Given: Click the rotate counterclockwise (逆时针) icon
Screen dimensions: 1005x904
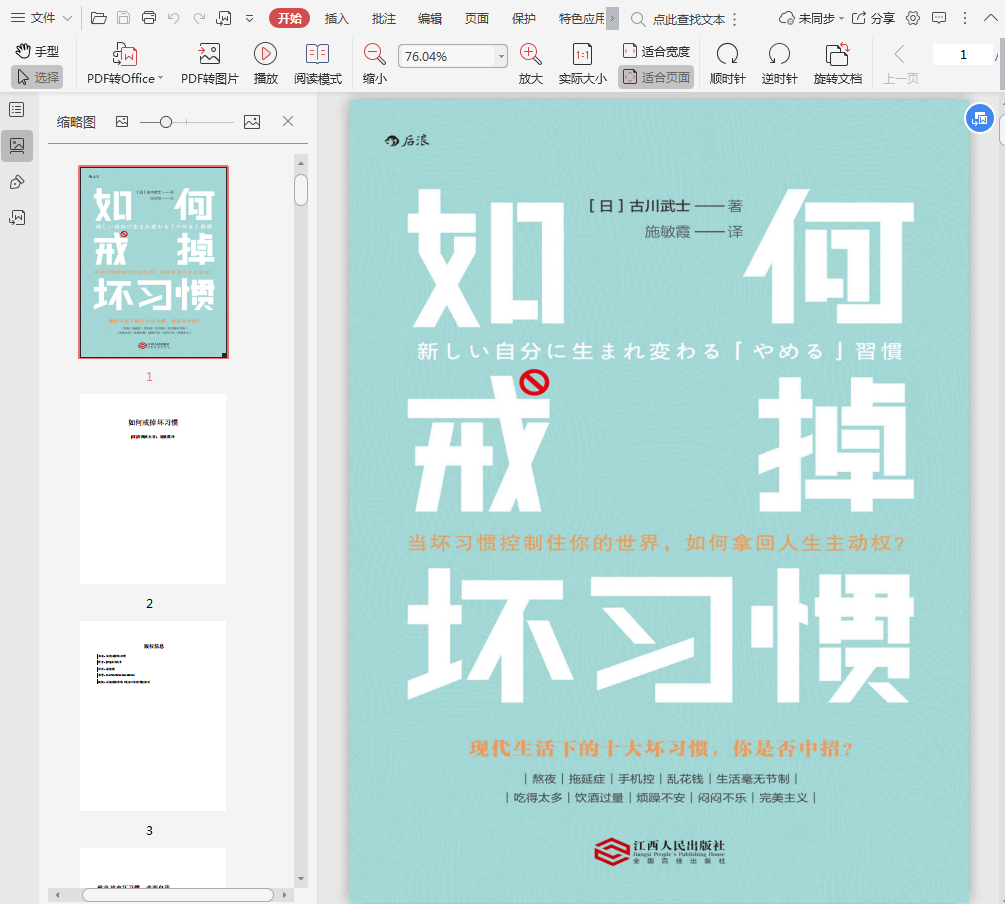Looking at the screenshot, I should click(x=779, y=55).
